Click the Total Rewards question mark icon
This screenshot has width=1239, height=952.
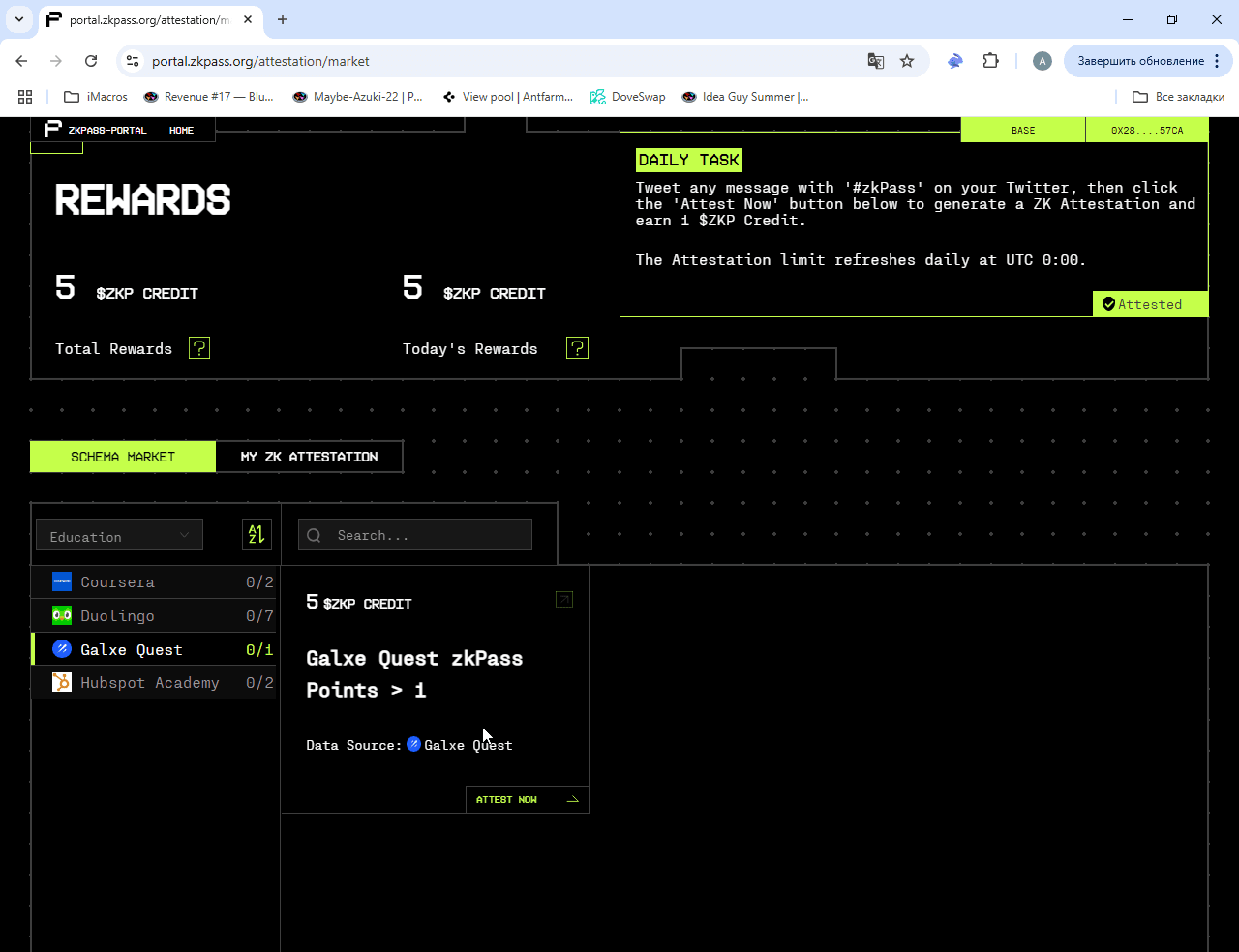tap(199, 348)
